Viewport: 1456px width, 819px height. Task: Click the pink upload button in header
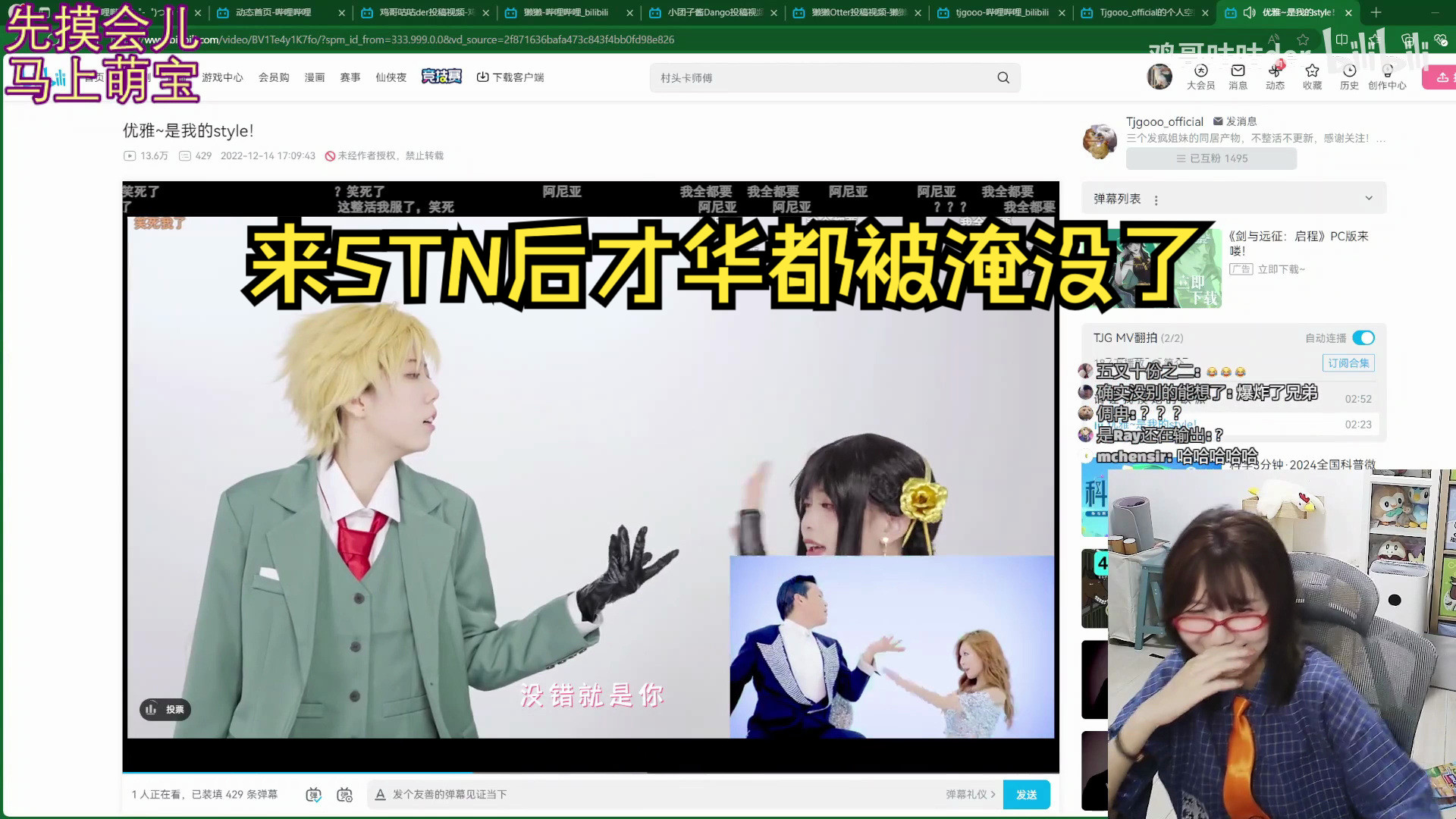[x=1439, y=77]
